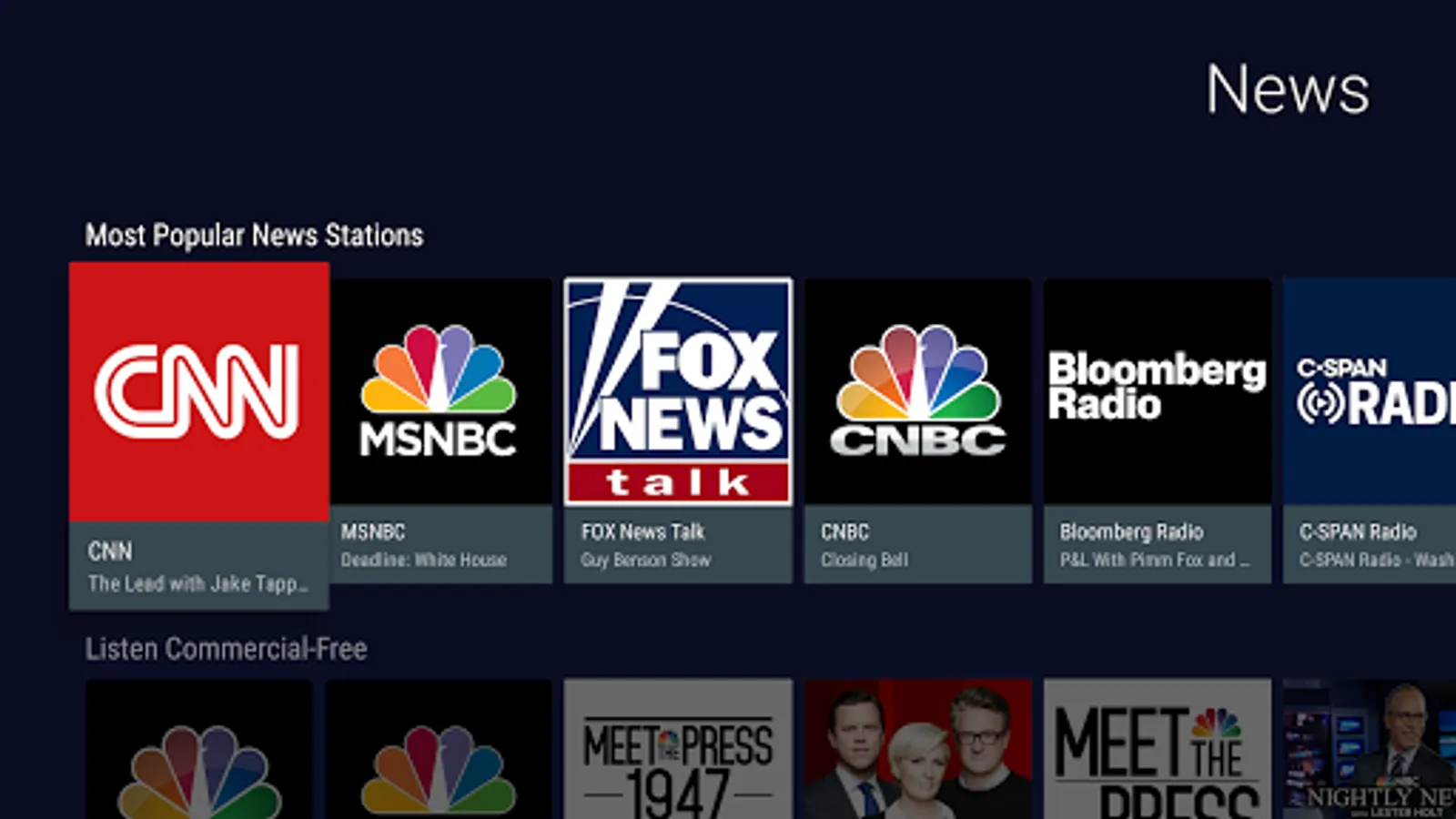Click the 'MSNBC' station name label

373,531
